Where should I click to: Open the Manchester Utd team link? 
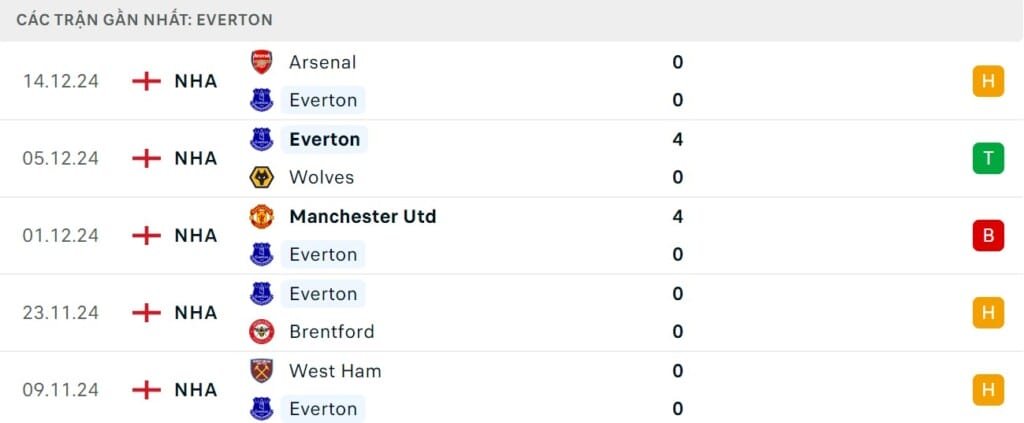click(362, 216)
